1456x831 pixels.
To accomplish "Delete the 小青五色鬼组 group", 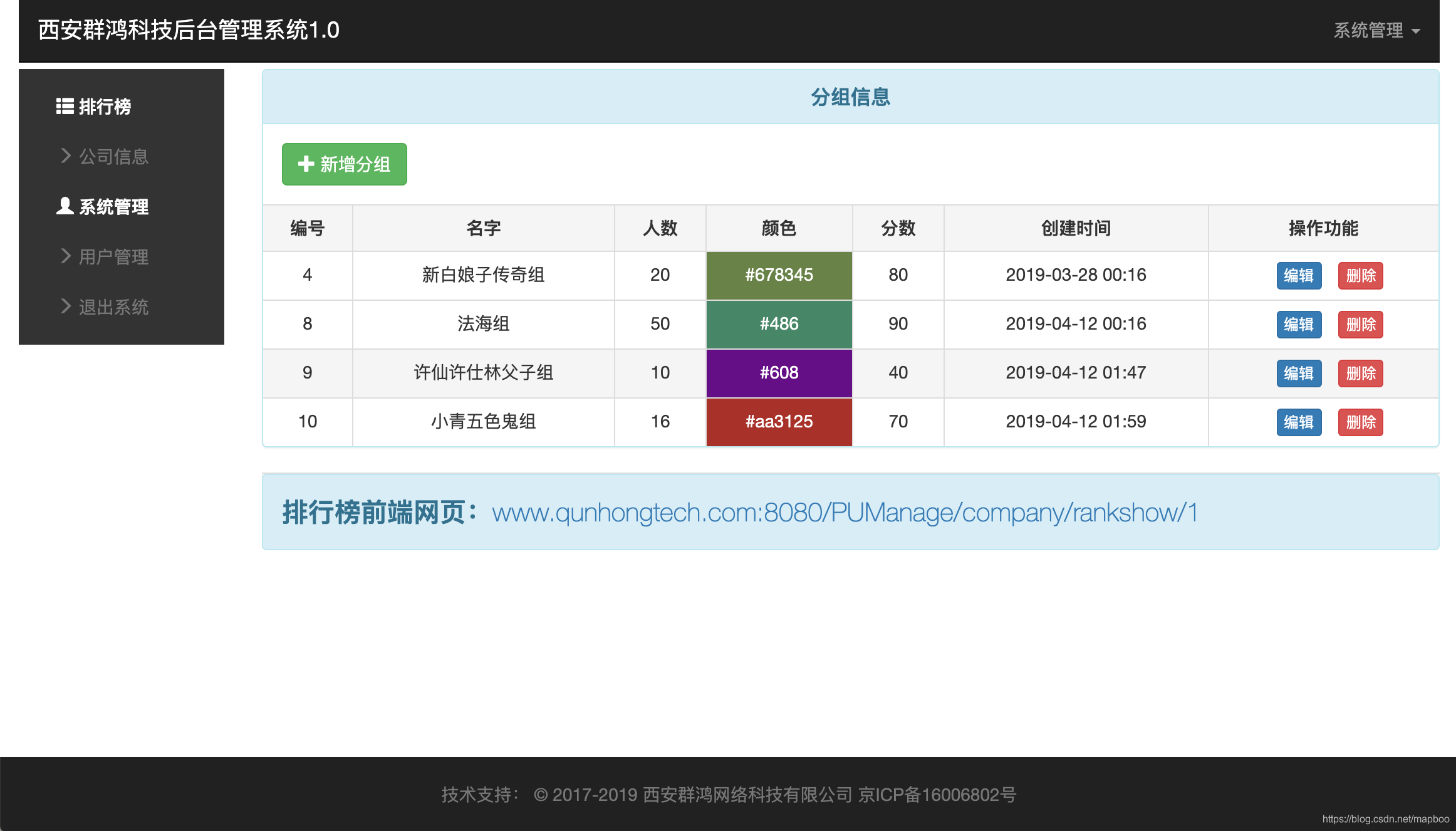I will click(1360, 422).
